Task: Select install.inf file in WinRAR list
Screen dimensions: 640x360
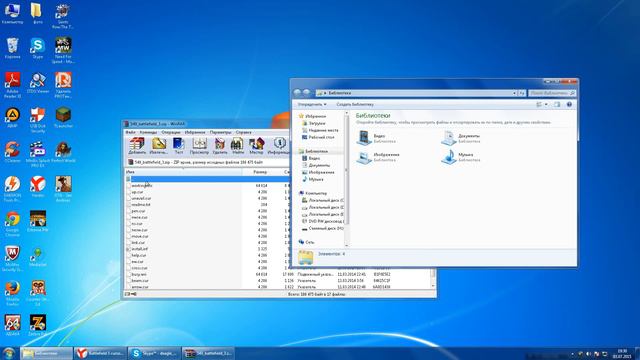Action: coord(140,249)
